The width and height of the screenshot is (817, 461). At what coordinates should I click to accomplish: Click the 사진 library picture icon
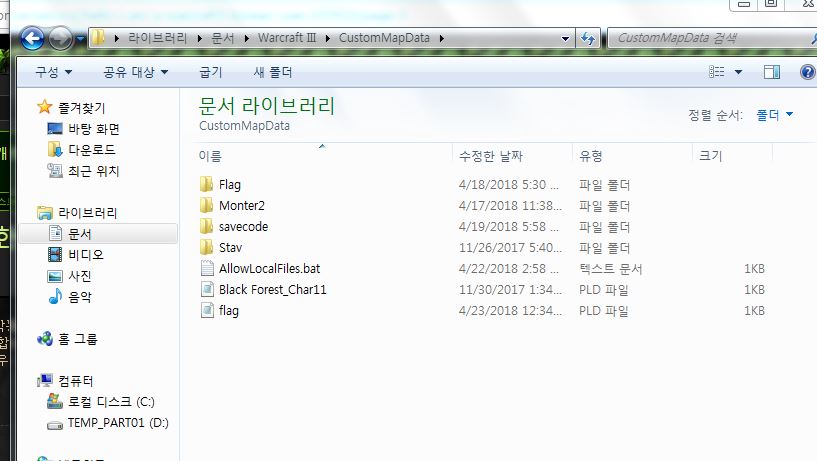coord(55,276)
